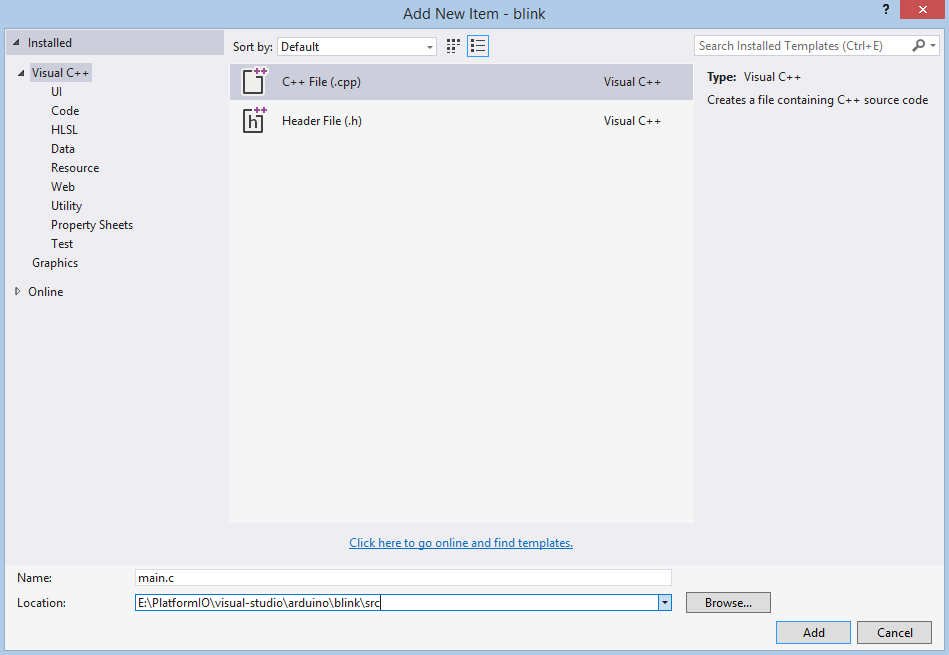The image size is (949, 655).
Task: Select the Header File (.h) template icon
Action: point(254,120)
